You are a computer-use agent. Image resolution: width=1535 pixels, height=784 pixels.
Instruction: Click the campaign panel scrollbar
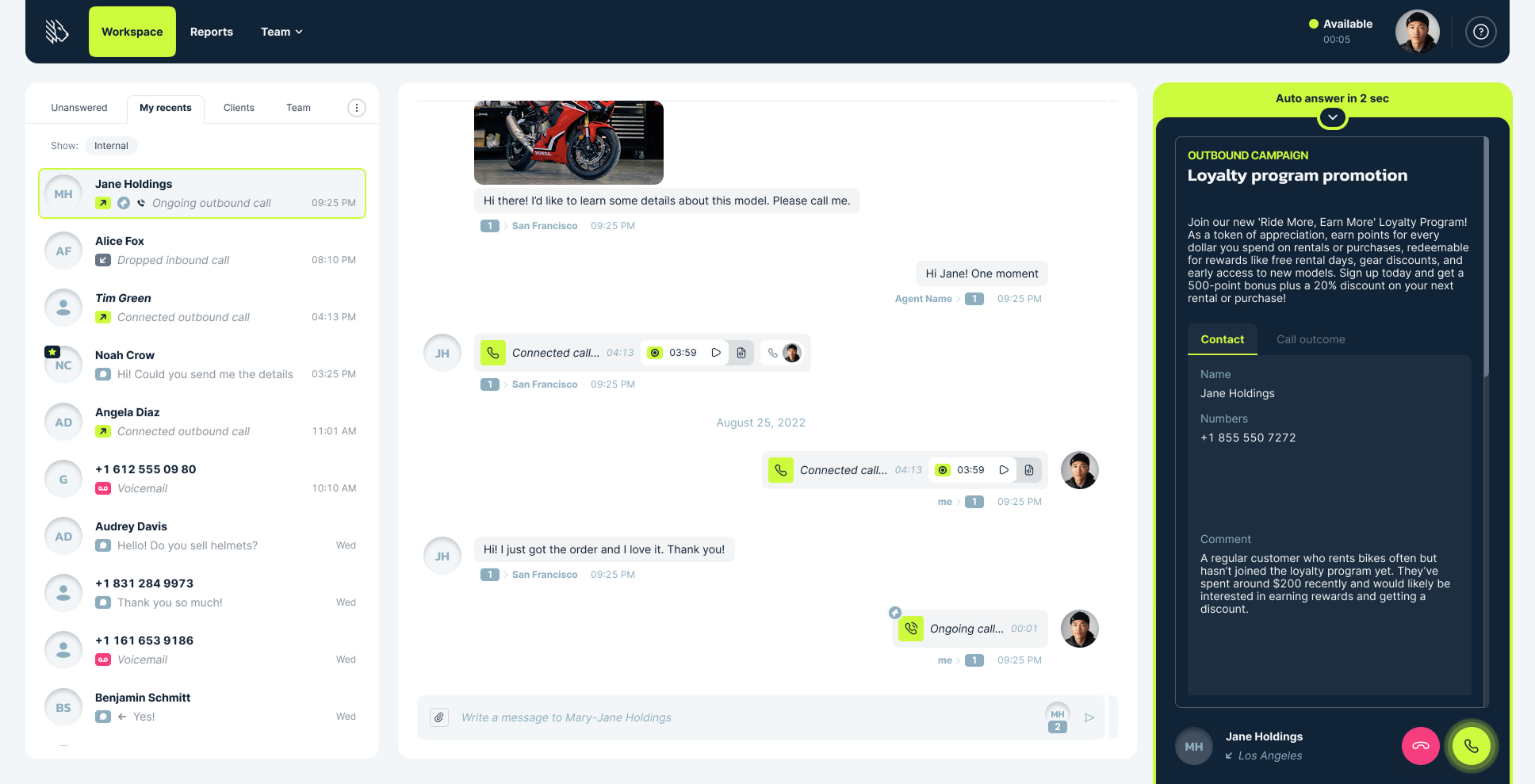pos(1487,256)
